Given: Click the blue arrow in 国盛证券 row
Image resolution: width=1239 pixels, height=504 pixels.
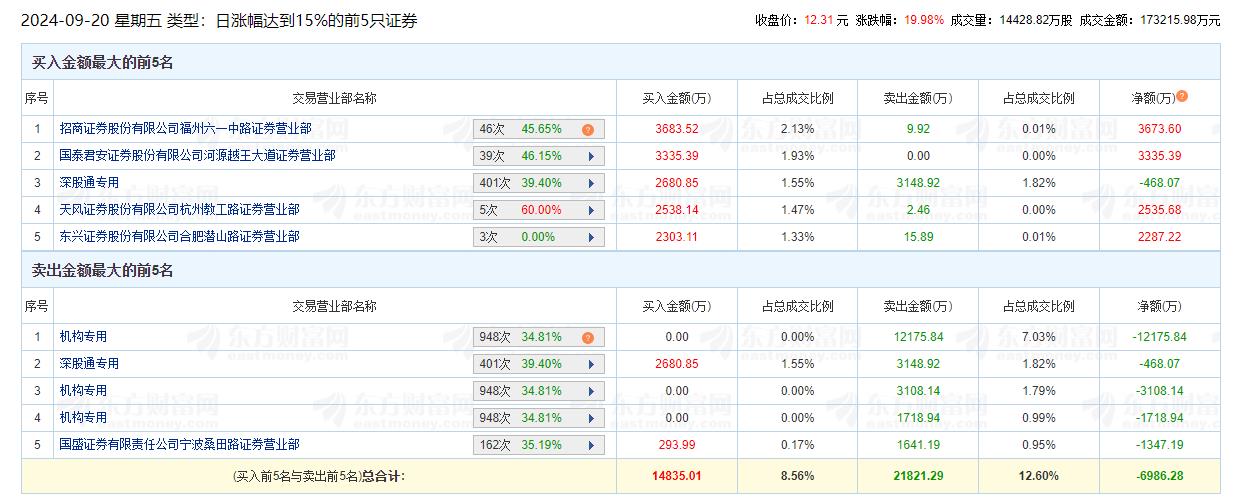Looking at the screenshot, I should pos(591,445).
